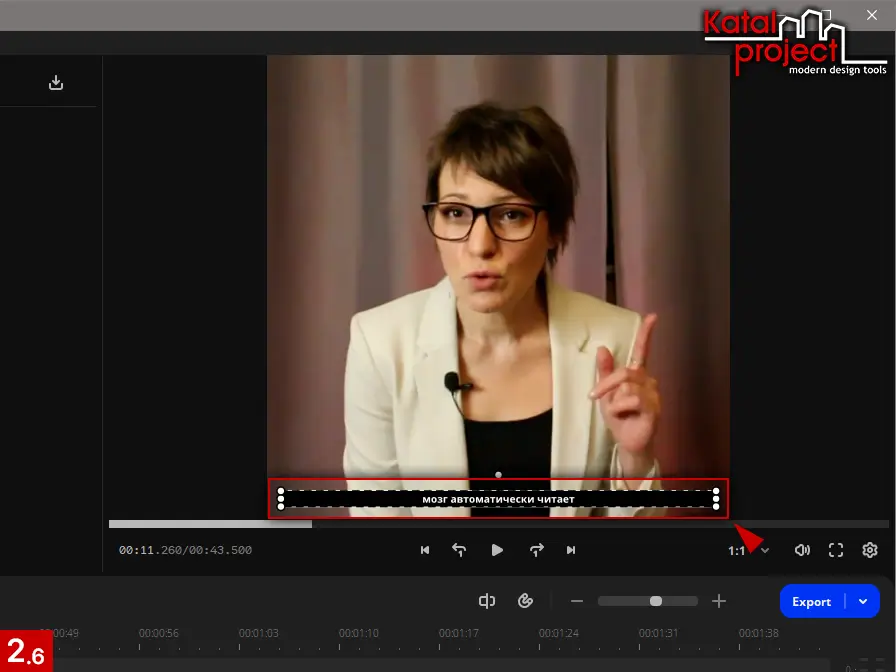This screenshot has height=672, width=896.
Task: Select the subtitle text "мозг автоматически читает"
Action: pos(498,498)
